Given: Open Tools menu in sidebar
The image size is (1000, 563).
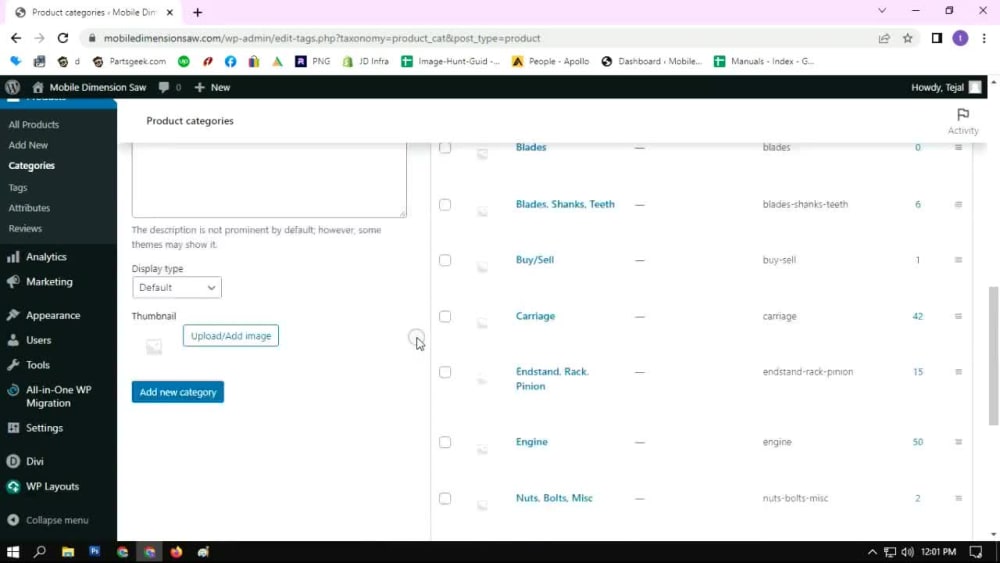Looking at the screenshot, I should click(x=38, y=365).
